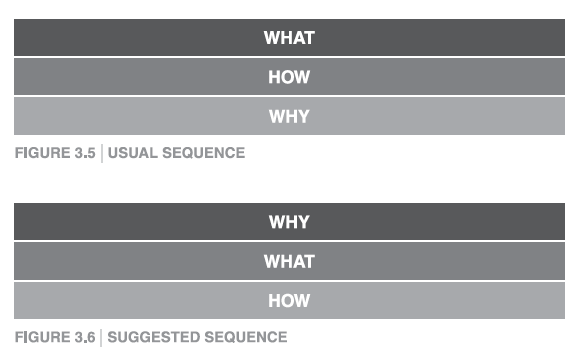Click the WHAT bar in the usual sequence
The image size is (582, 361).
tap(289, 37)
